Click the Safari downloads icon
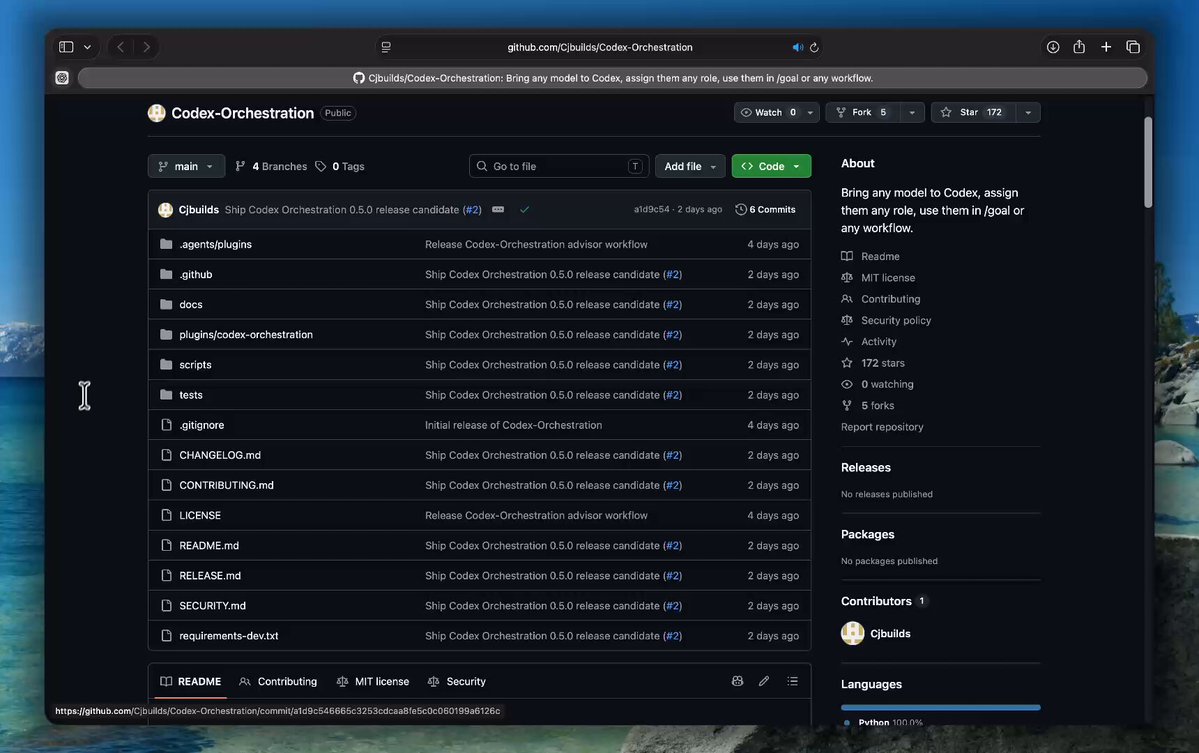 [x=1053, y=47]
